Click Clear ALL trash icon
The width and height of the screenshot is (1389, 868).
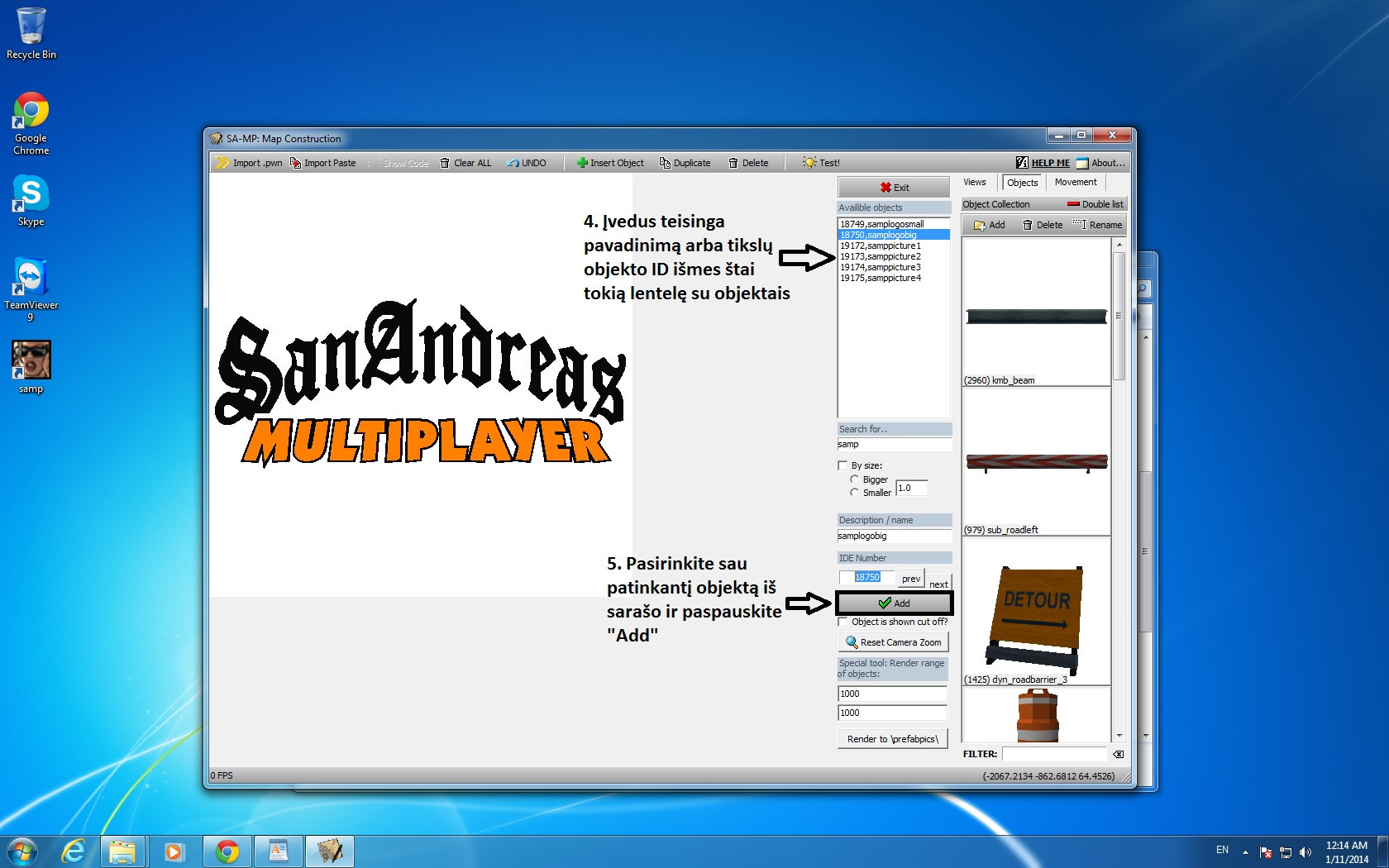(x=445, y=163)
